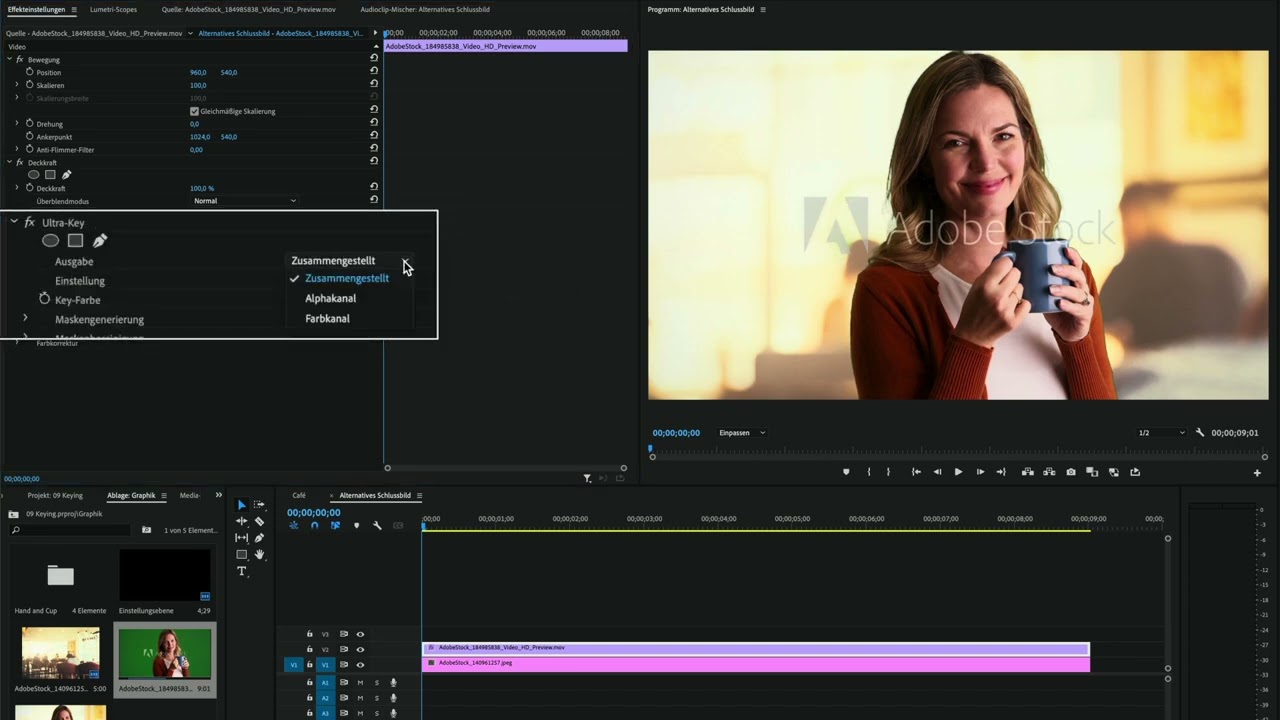
Task: Open the timeline wrench settings
Action: 377,525
